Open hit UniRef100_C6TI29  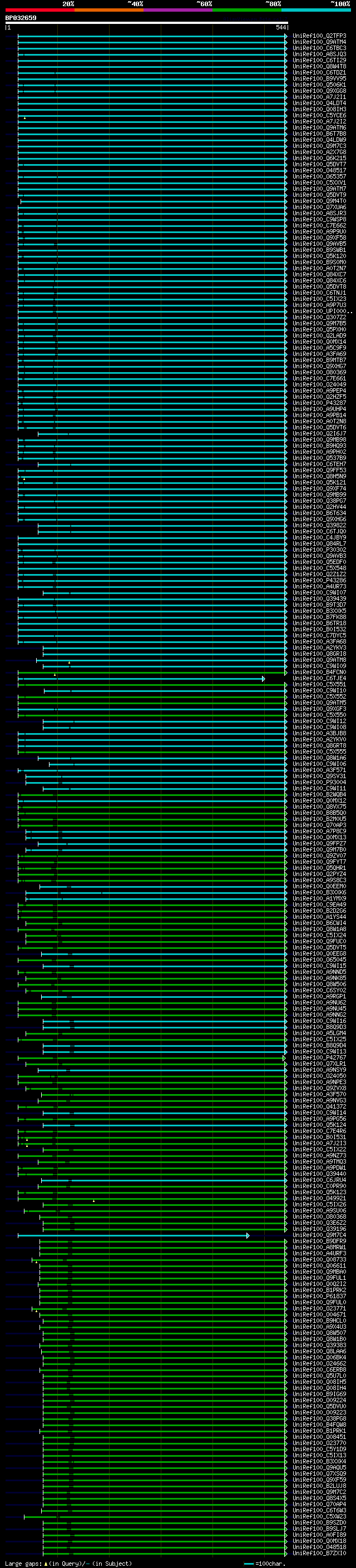[319, 60]
